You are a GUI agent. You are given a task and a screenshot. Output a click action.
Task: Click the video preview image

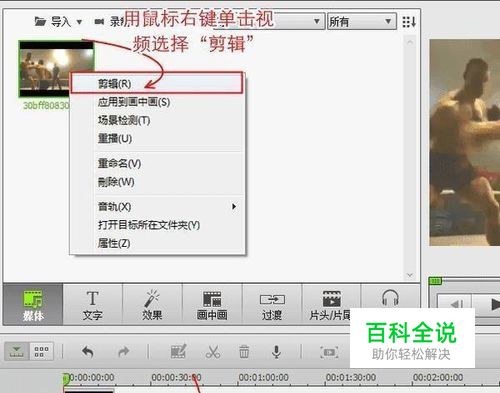pos(465,143)
